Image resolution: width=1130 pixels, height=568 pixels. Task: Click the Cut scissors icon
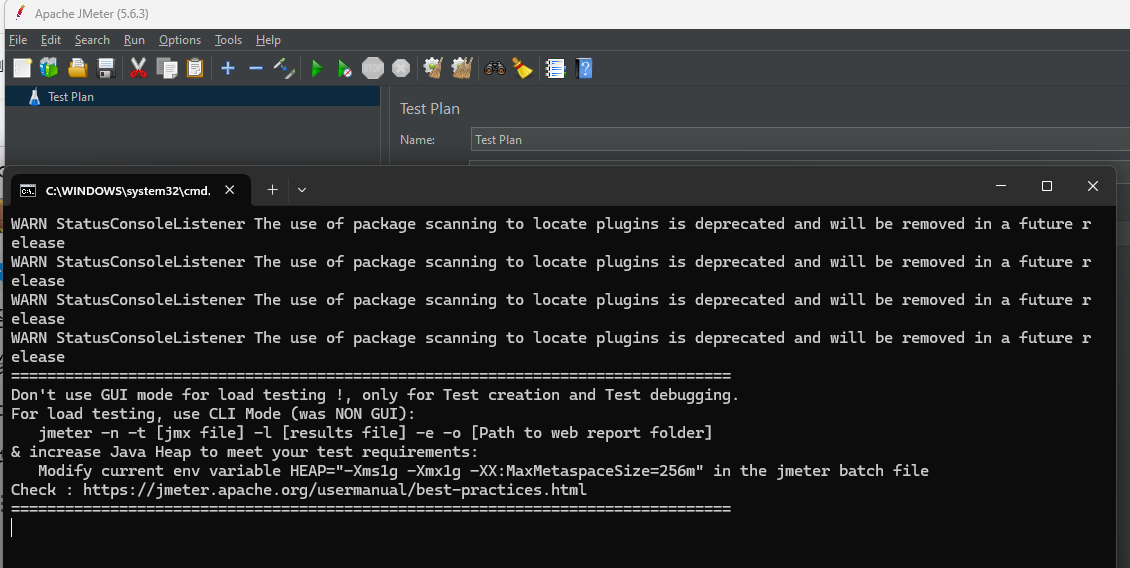[138, 68]
